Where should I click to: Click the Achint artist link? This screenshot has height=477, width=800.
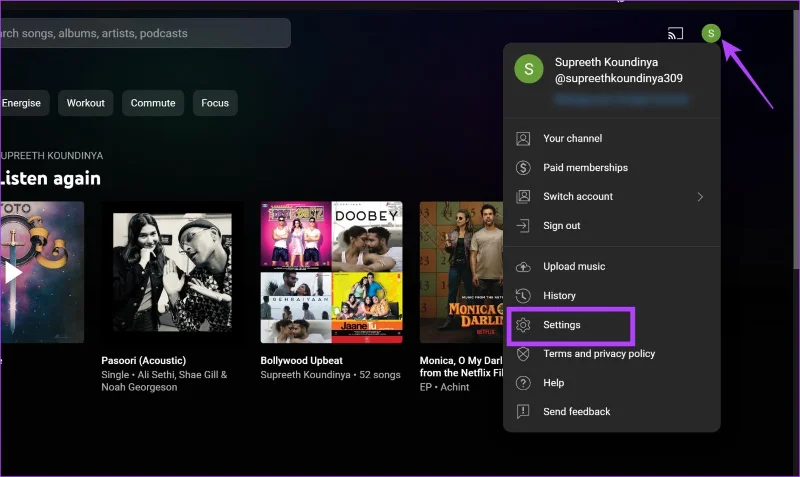(455, 387)
